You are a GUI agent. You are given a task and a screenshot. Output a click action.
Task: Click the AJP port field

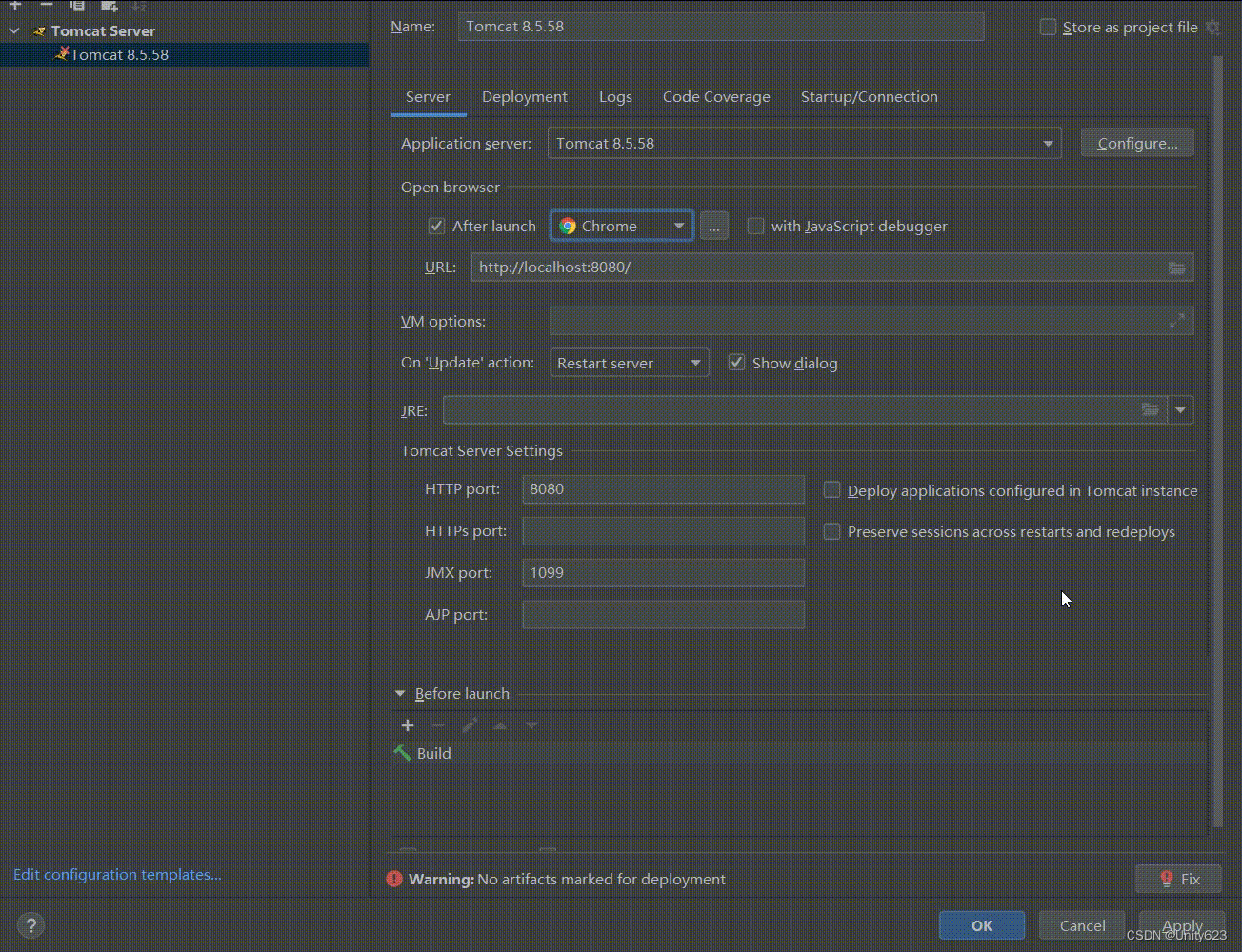coord(664,615)
